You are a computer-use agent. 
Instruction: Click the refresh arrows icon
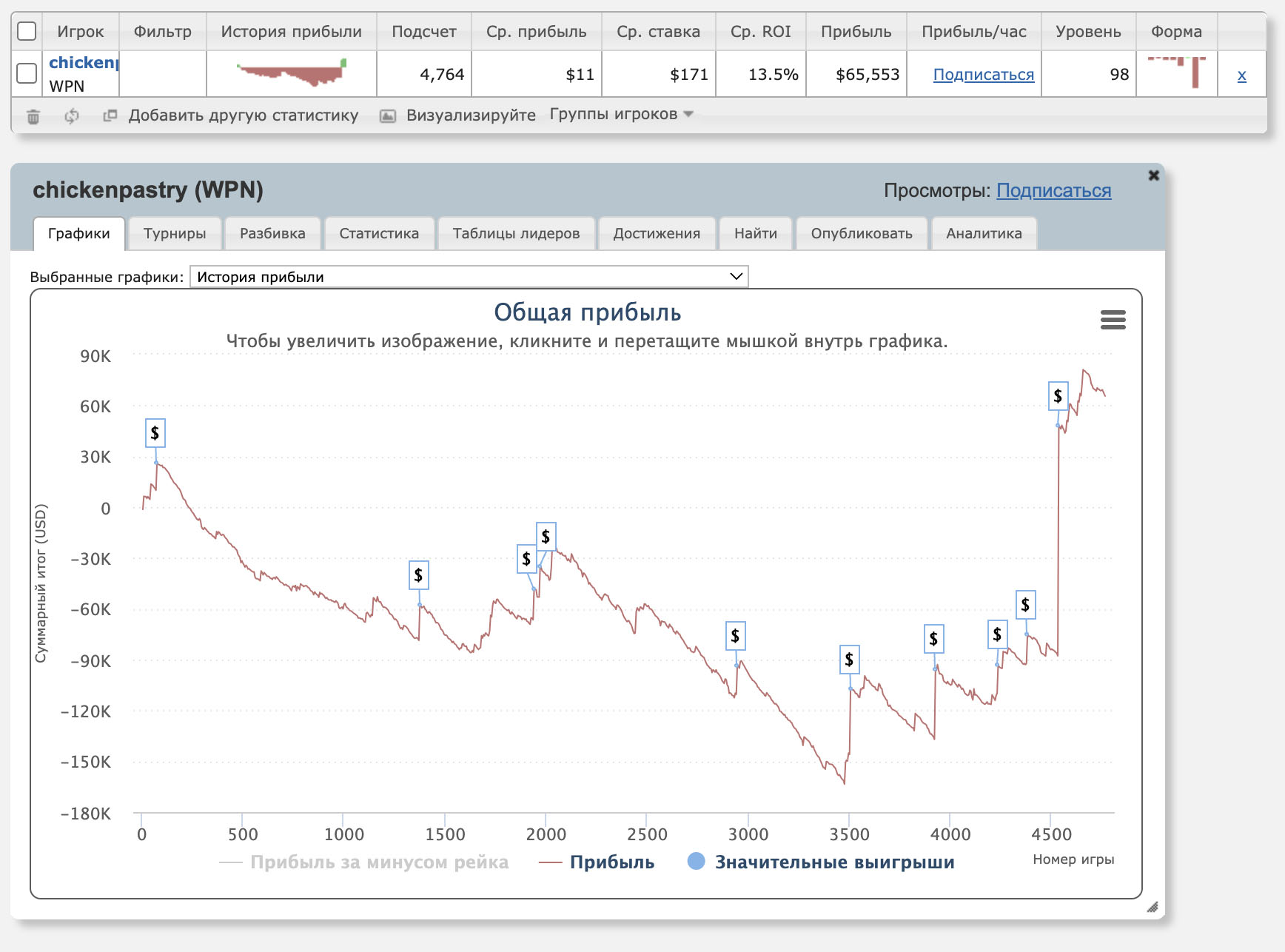[72, 116]
